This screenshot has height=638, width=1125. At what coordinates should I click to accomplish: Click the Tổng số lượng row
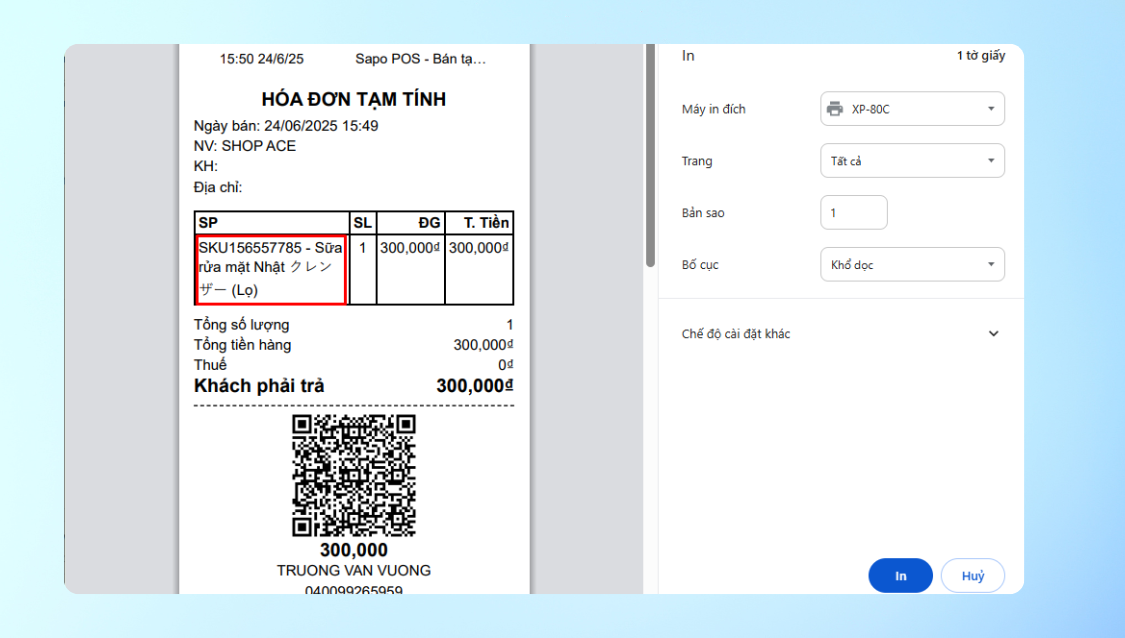point(354,324)
